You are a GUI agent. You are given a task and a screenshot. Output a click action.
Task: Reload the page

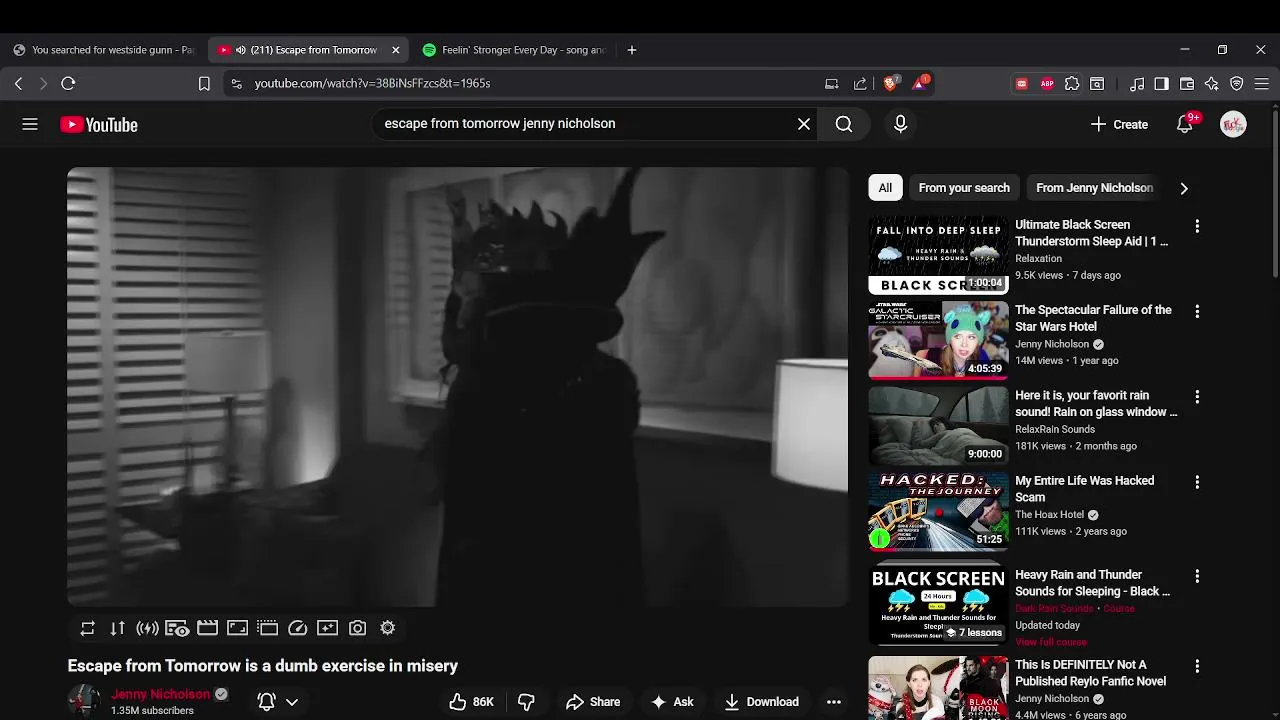pyautogui.click(x=68, y=84)
